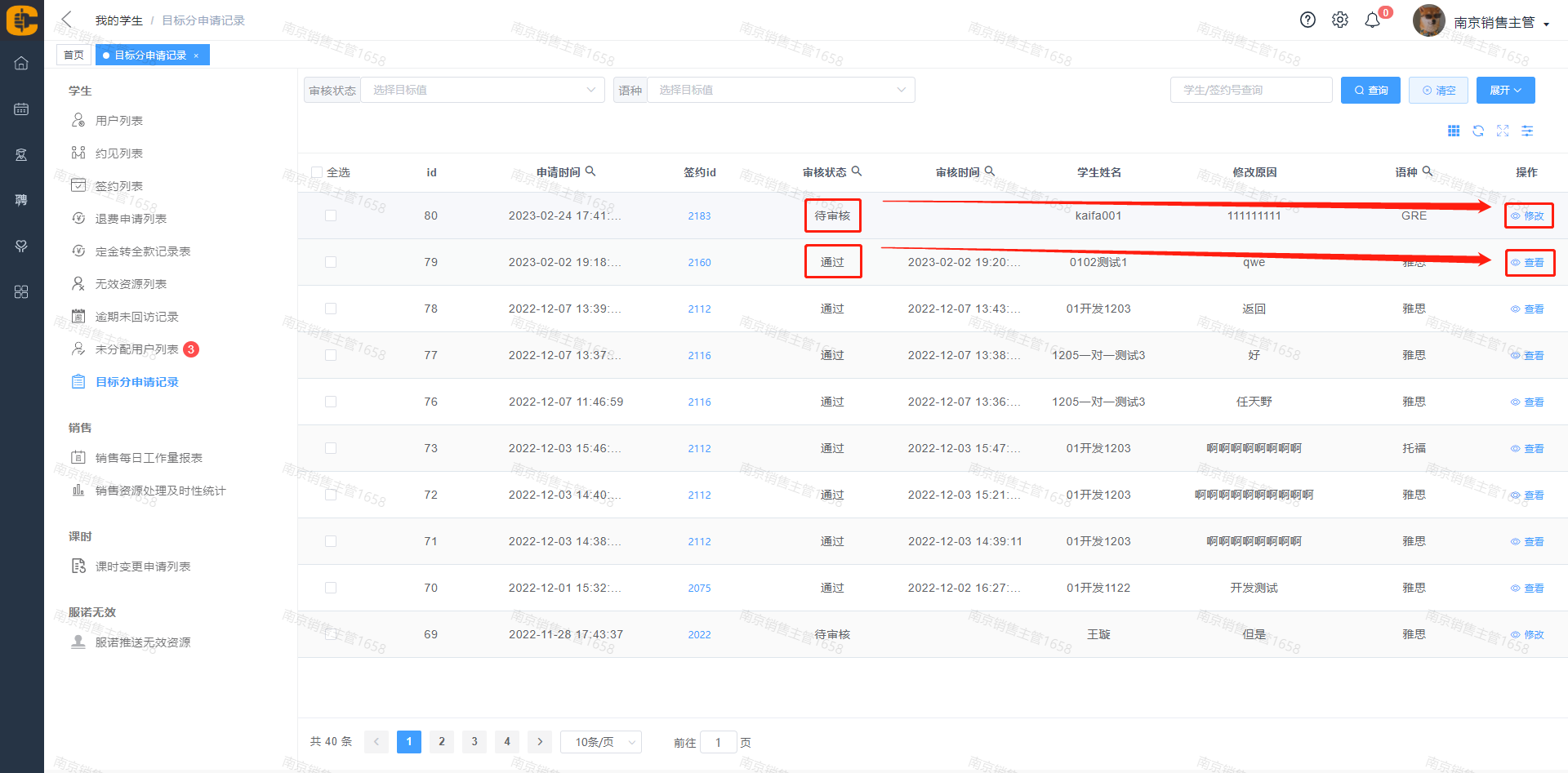Click search icon beside 申请时间 column header

590,171
